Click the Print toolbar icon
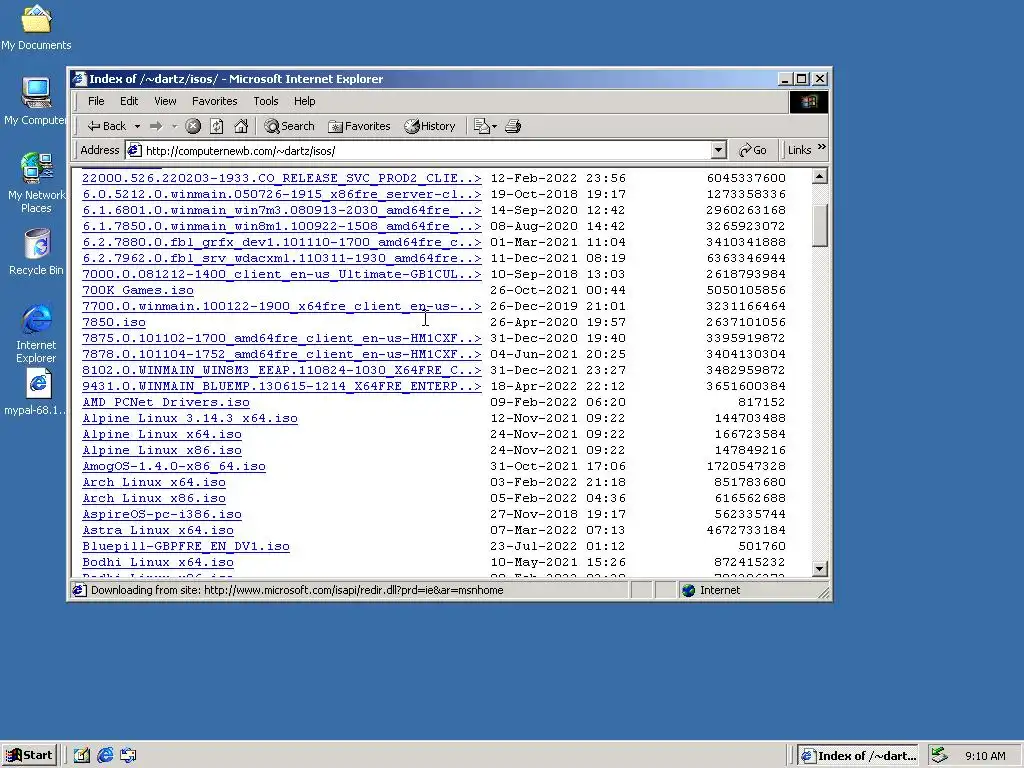The image size is (1024, 768). [x=513, y=126]
